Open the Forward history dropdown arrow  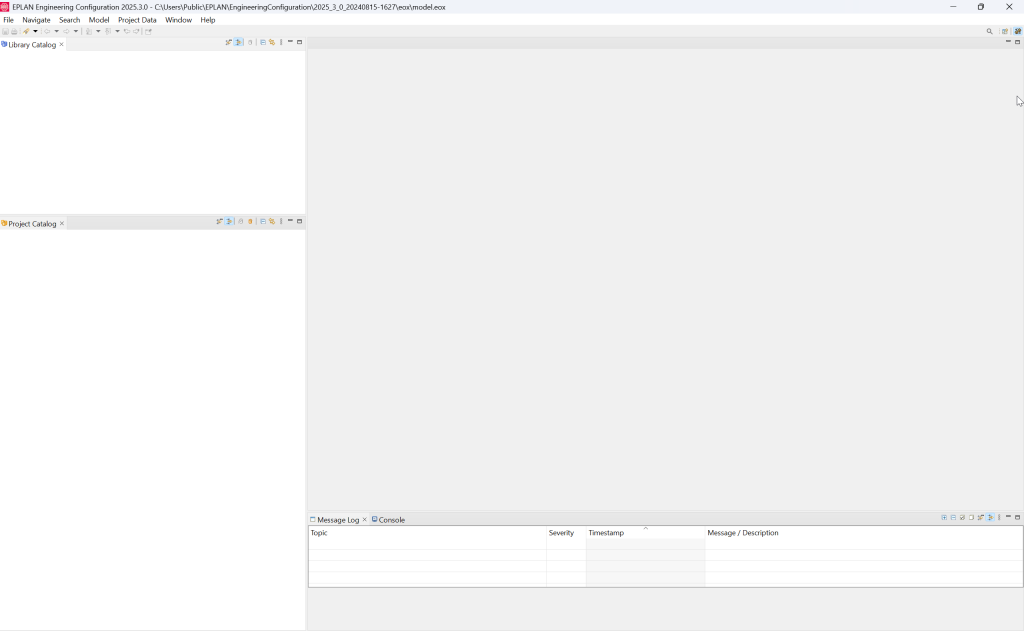click(76, 31)
